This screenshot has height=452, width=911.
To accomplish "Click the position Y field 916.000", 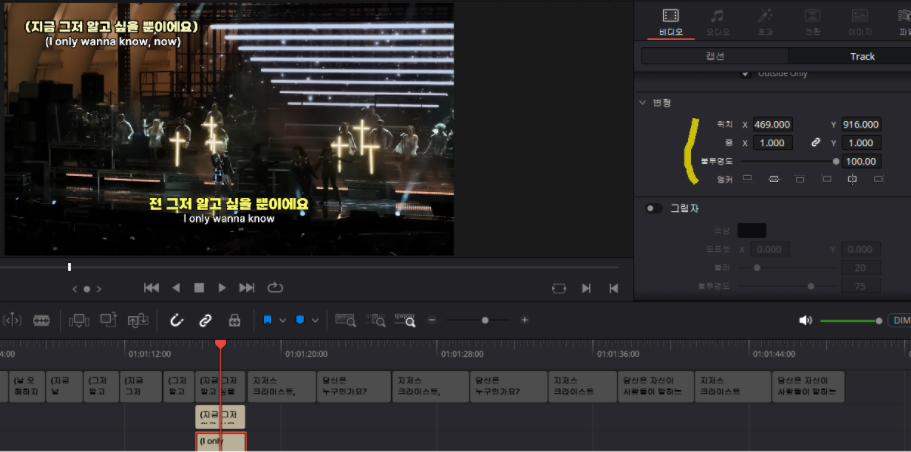I will pos(861,124).
